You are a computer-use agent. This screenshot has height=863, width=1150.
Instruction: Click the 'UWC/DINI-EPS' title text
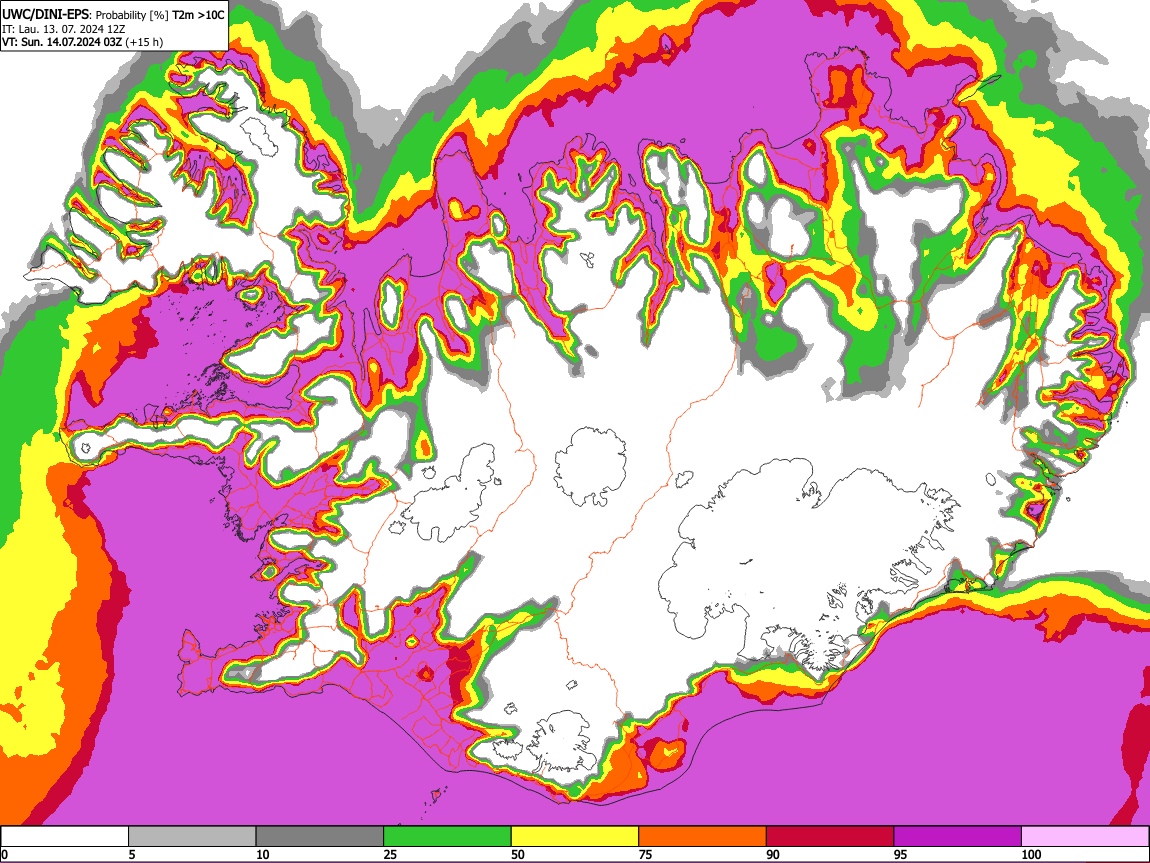coord(45,15)
